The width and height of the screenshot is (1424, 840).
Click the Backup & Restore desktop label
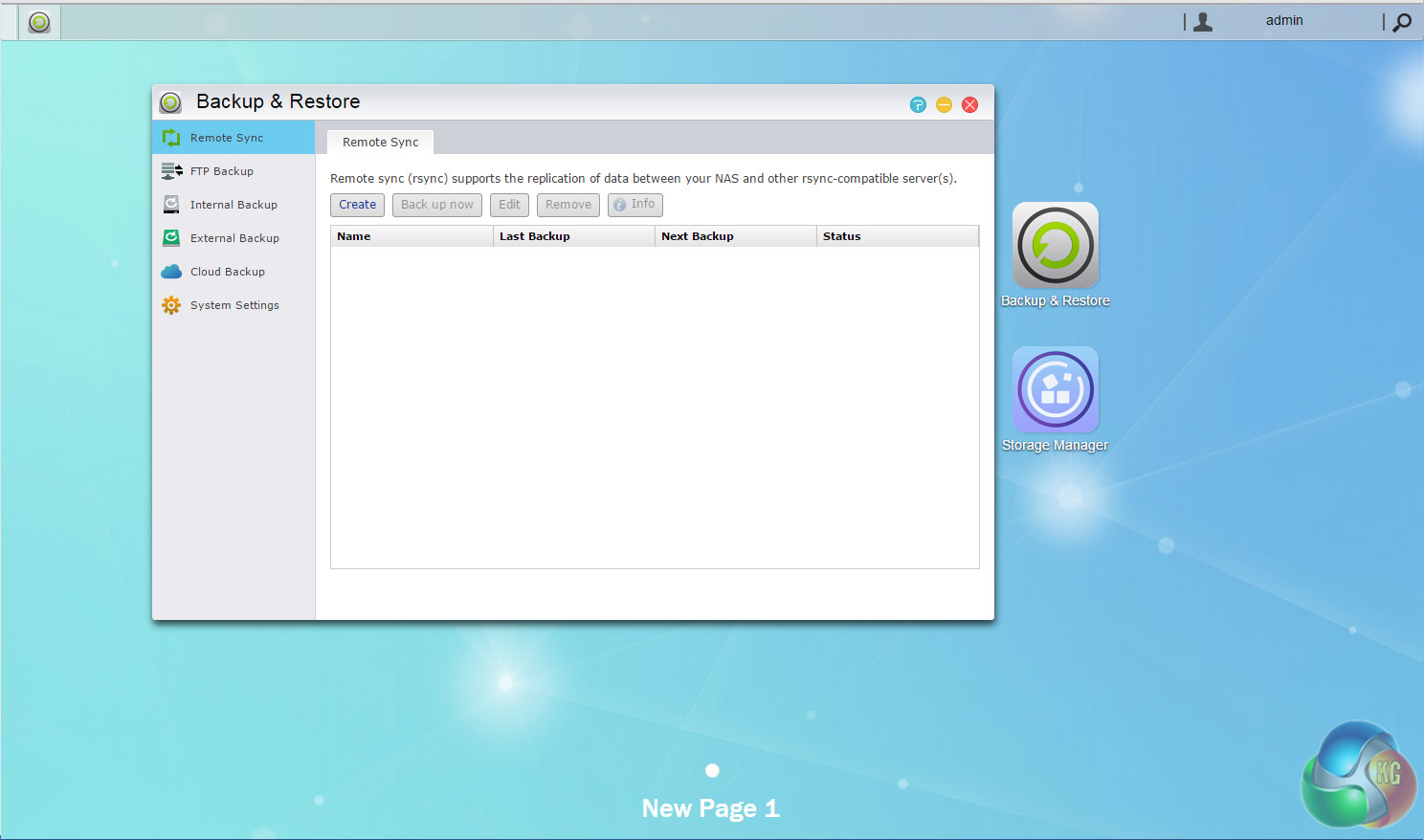1056,300
